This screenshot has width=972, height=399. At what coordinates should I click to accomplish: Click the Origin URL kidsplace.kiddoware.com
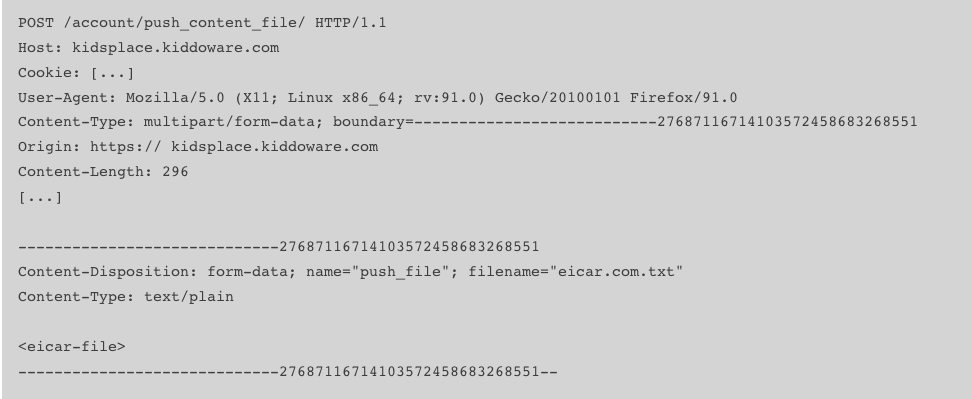pyautogui.click(x=274, y=147)
